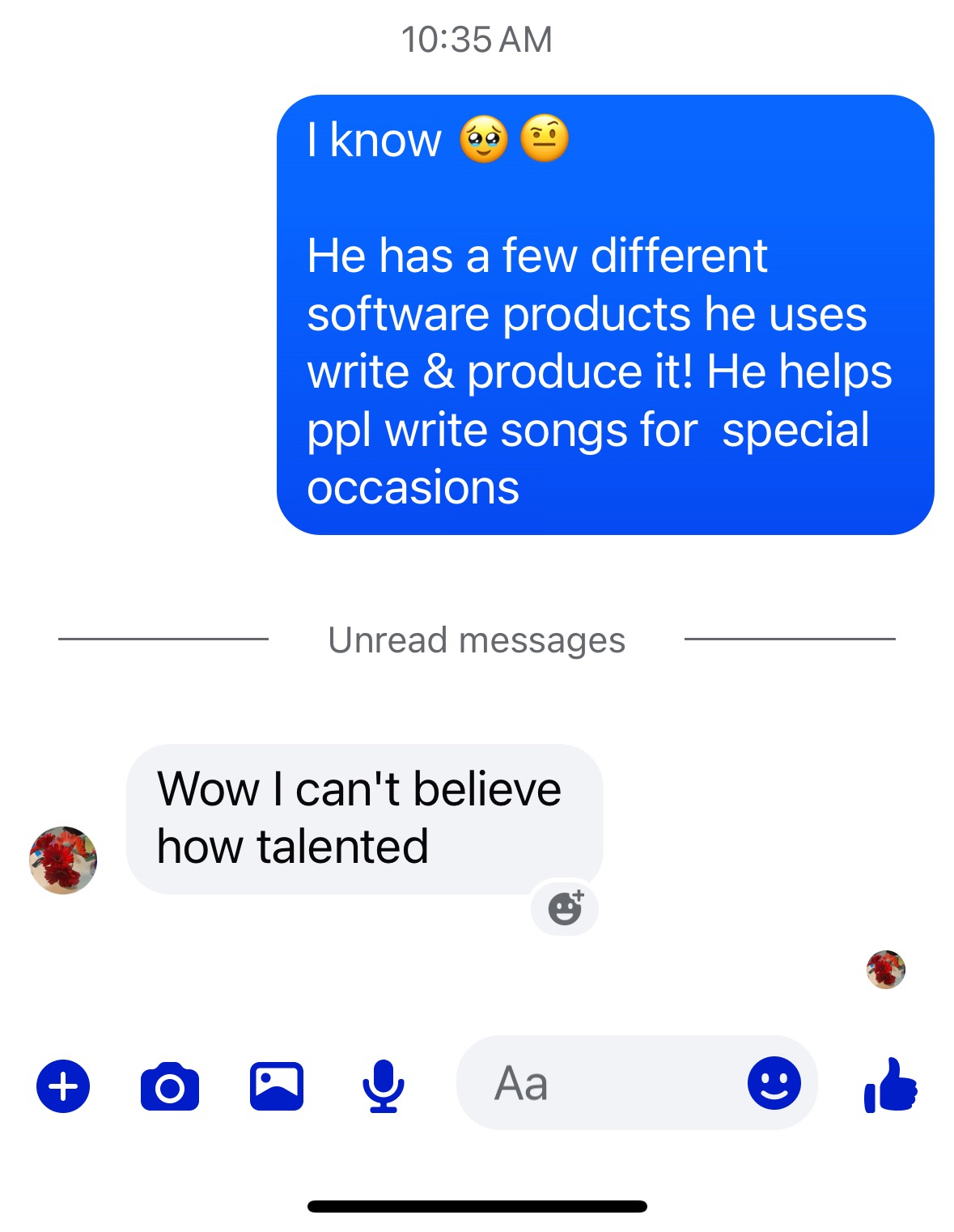Open the emoji picker smiley in composer
Viewport: 954px width, 1232px height.
pyautogui.click(x=774, y=1083)
